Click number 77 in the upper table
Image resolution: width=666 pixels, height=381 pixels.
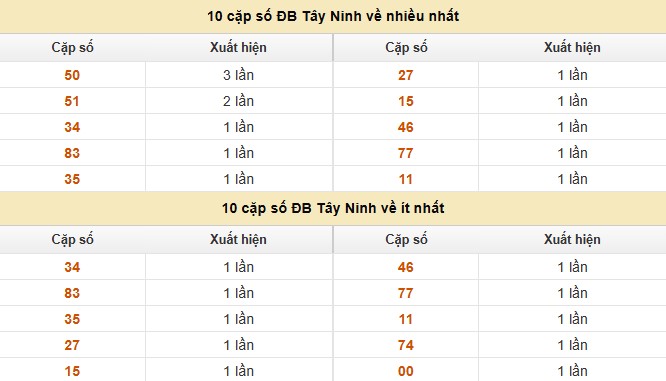point(406,153)
